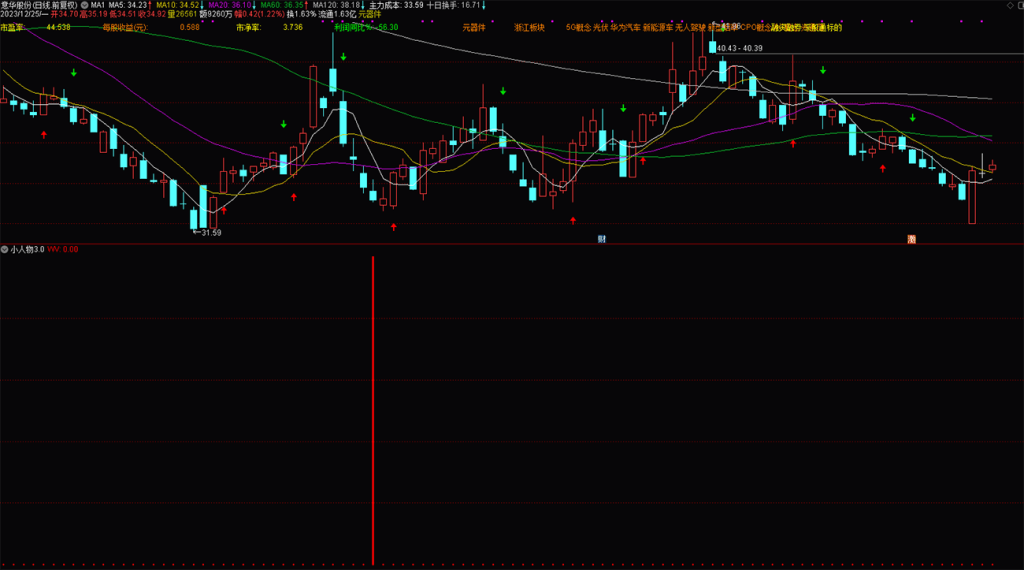1024x570 pixels.
Task: Click the red up arrow below 31.59 low
Action: pyautogui.click(x=224, y=211)
